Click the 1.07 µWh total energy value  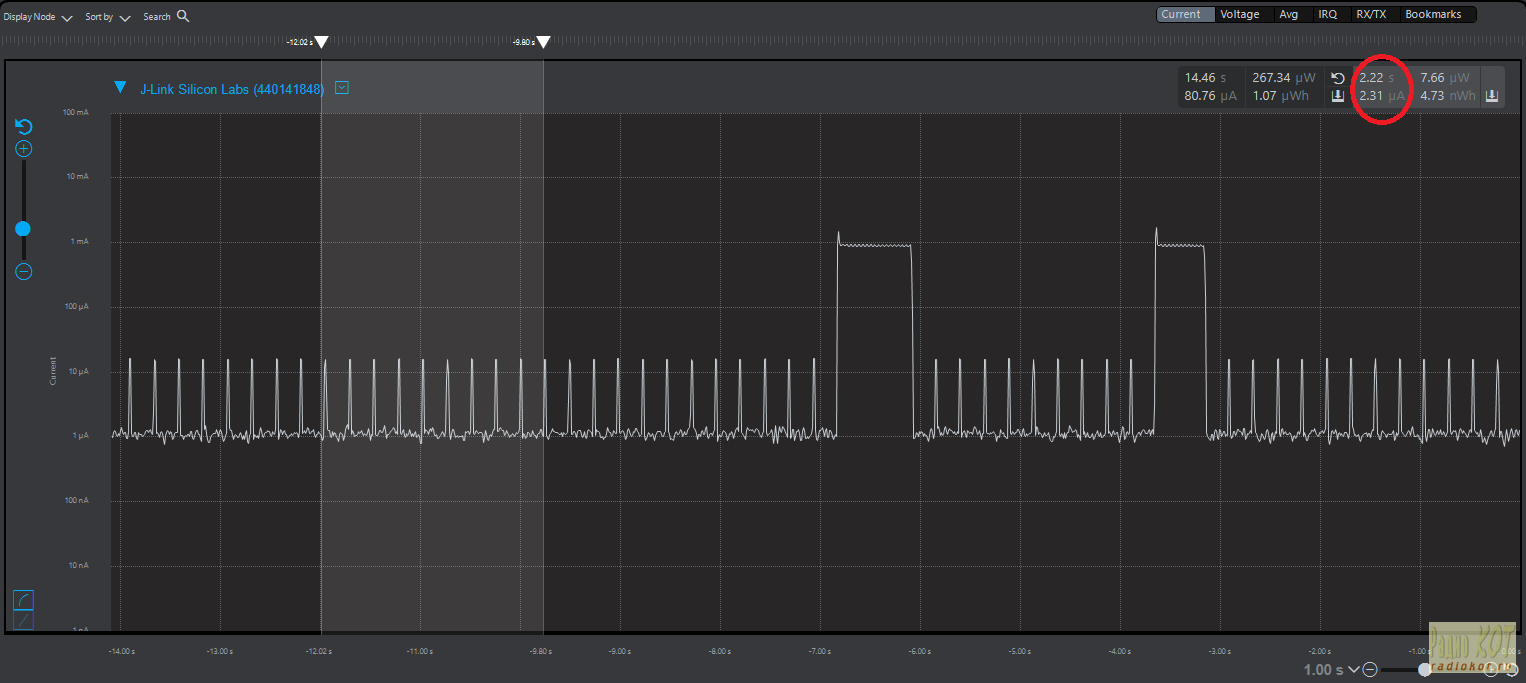pyautogui.click(x=1281, y=97)
